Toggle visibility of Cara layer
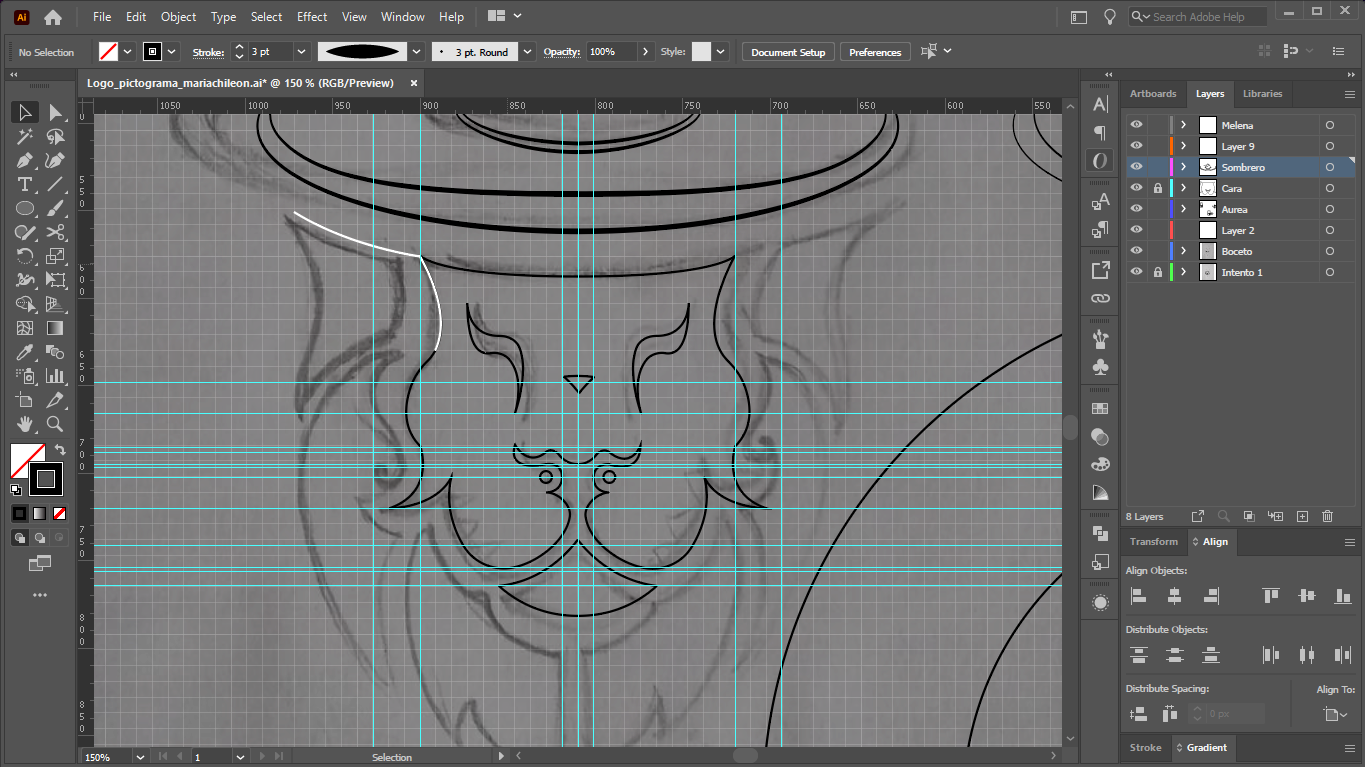The height and width of the screenshot is (767, 1365). pos(1136,188)
